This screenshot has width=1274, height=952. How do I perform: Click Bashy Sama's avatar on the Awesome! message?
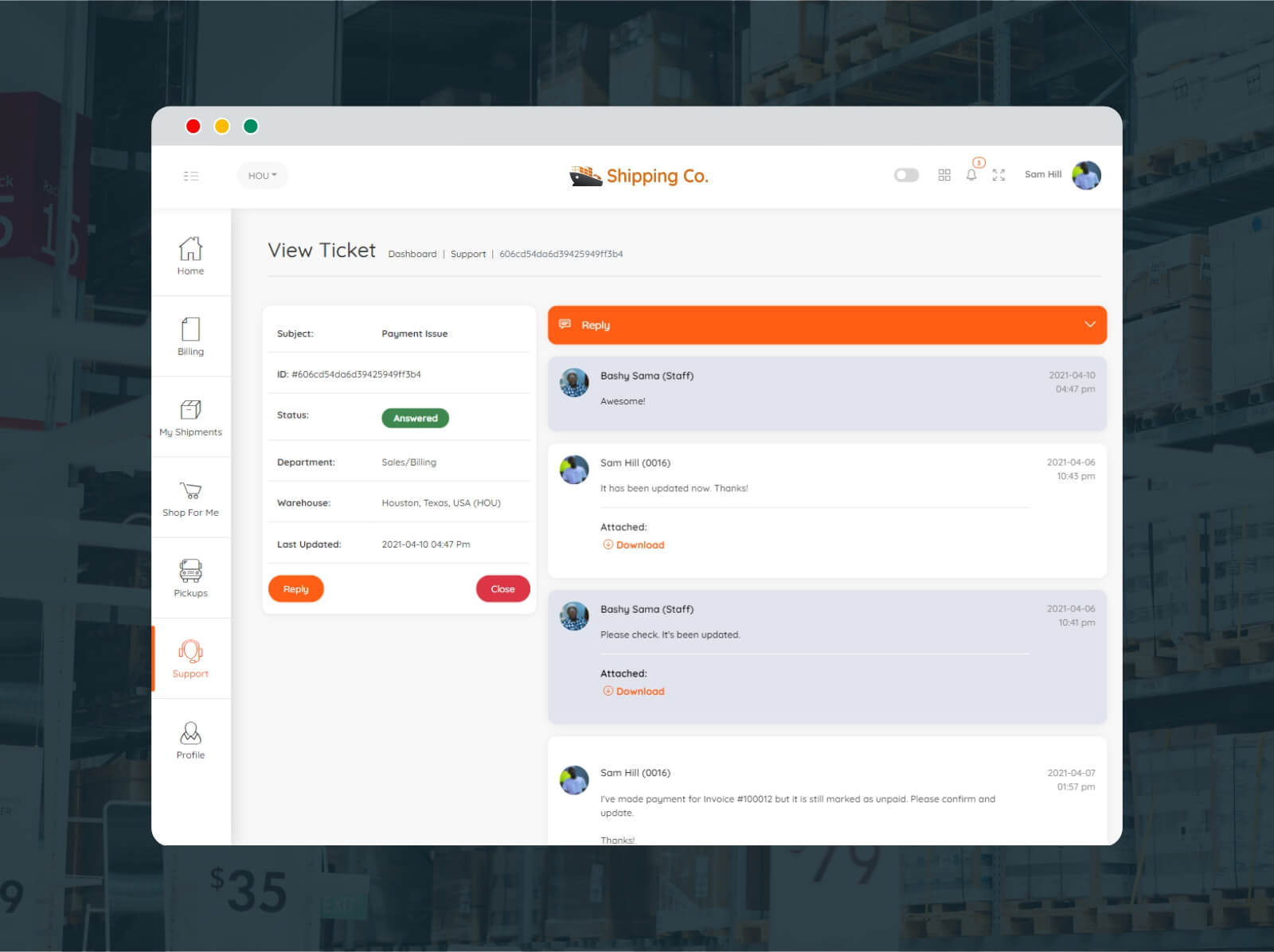point(574,383)
